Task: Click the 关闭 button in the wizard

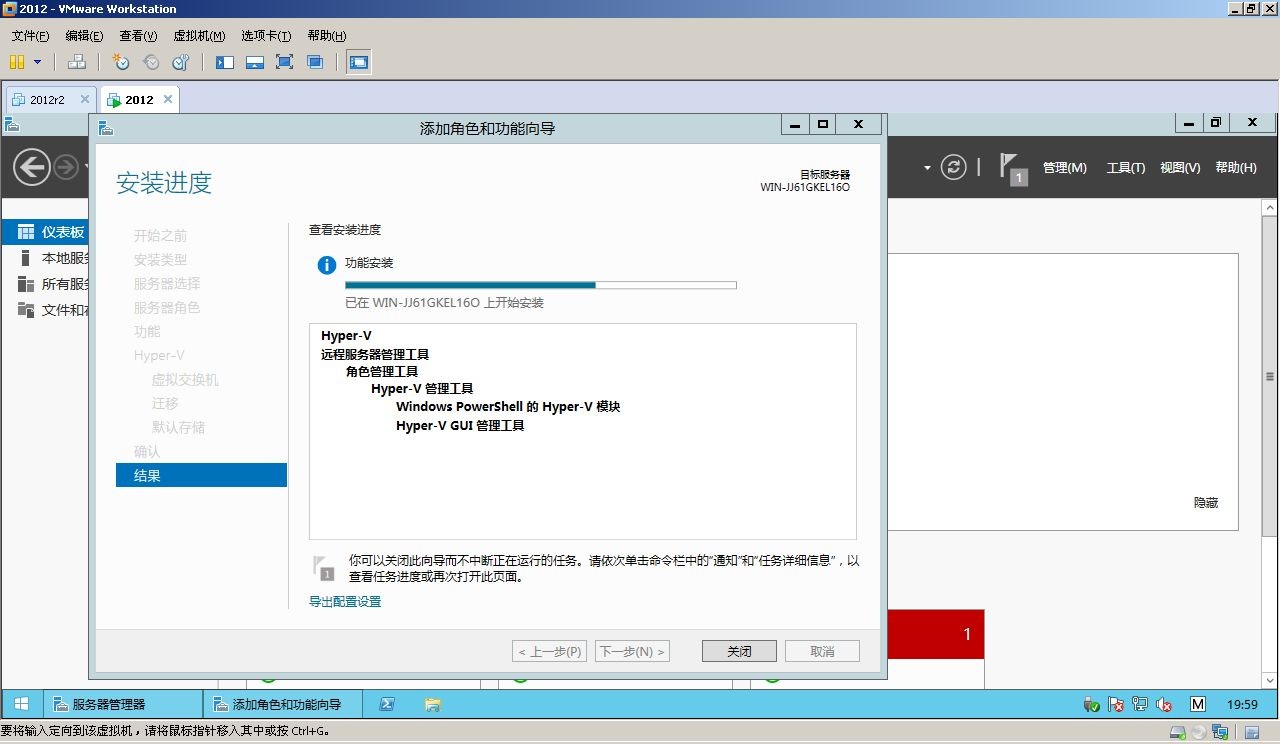Action: tap(739, 651)
